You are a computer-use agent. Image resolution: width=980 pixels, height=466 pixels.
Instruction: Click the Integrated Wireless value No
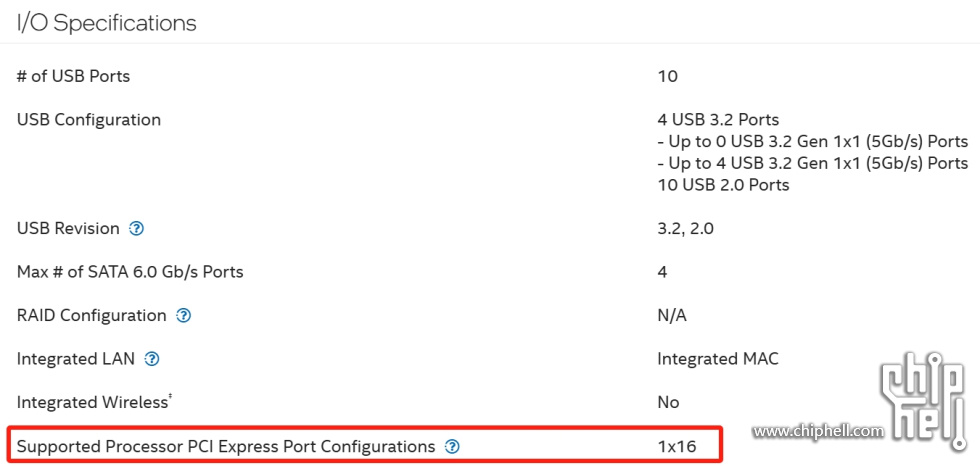click(x=668, y=402)
